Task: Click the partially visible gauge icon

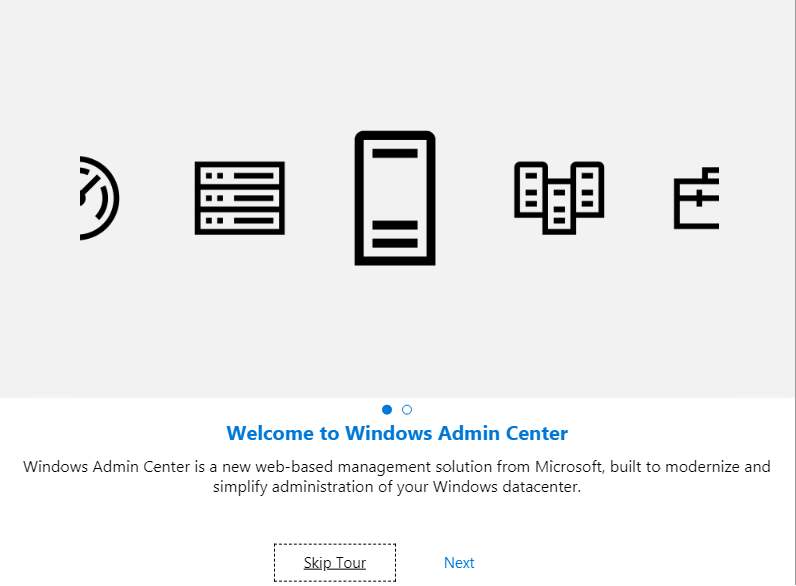Action: [98, 198]
